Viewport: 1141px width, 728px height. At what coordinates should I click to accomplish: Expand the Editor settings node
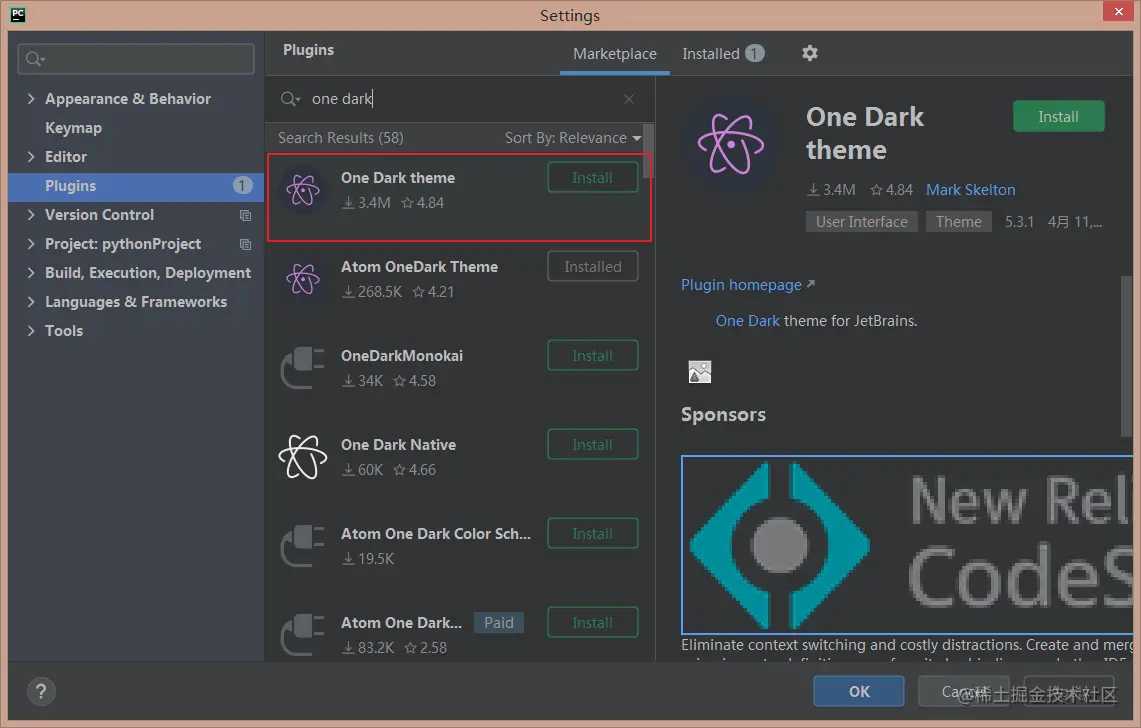point(31,157)
